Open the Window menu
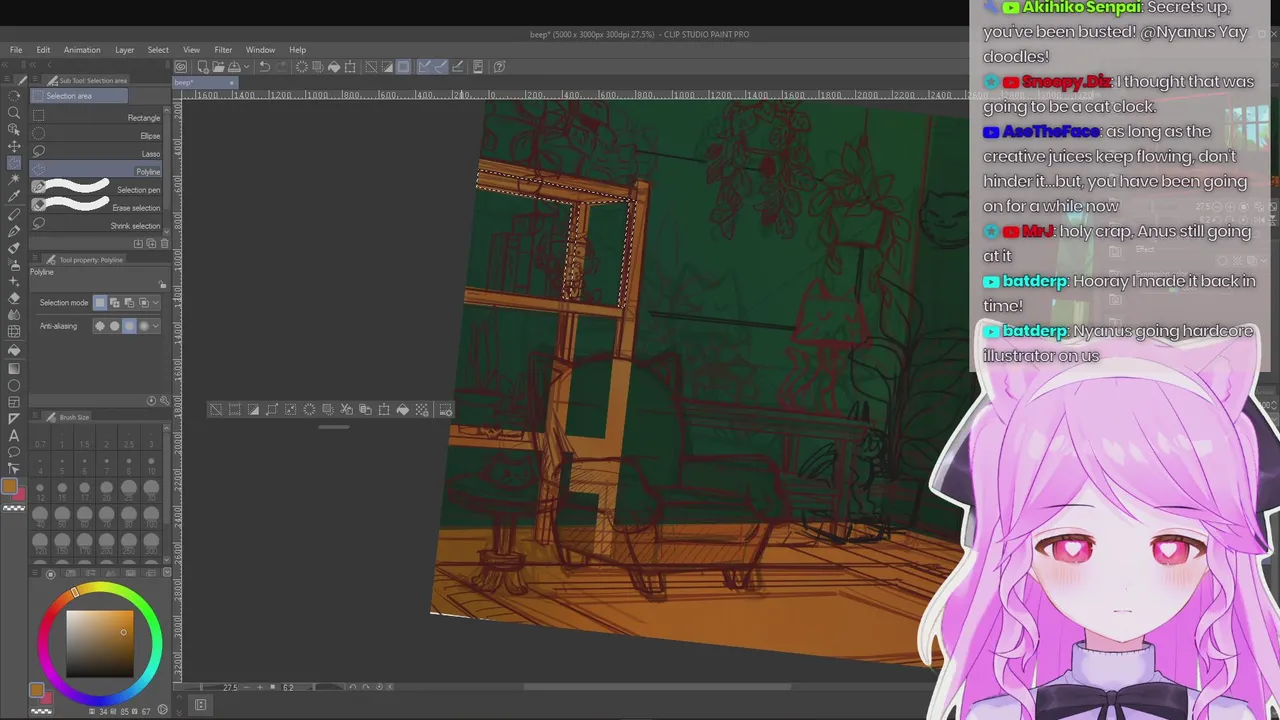The image size is (1280, 720). [x=260, y=50]
